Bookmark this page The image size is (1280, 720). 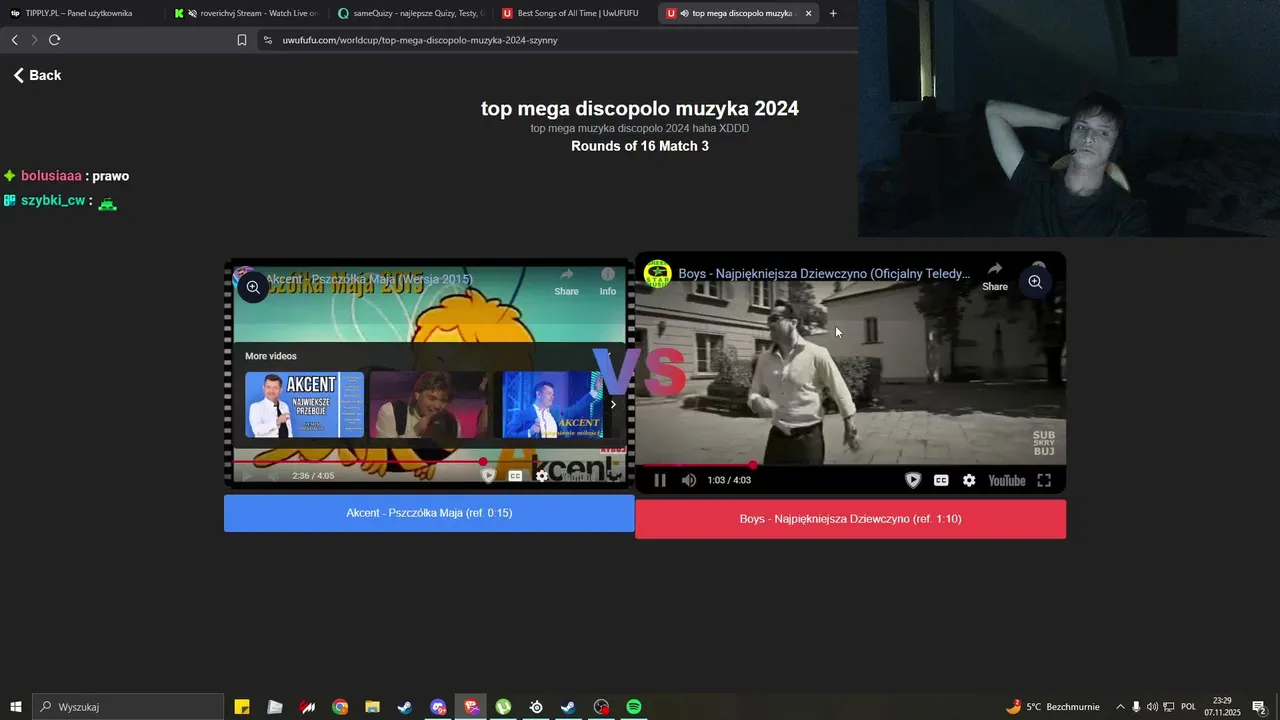tap(242, 40)
